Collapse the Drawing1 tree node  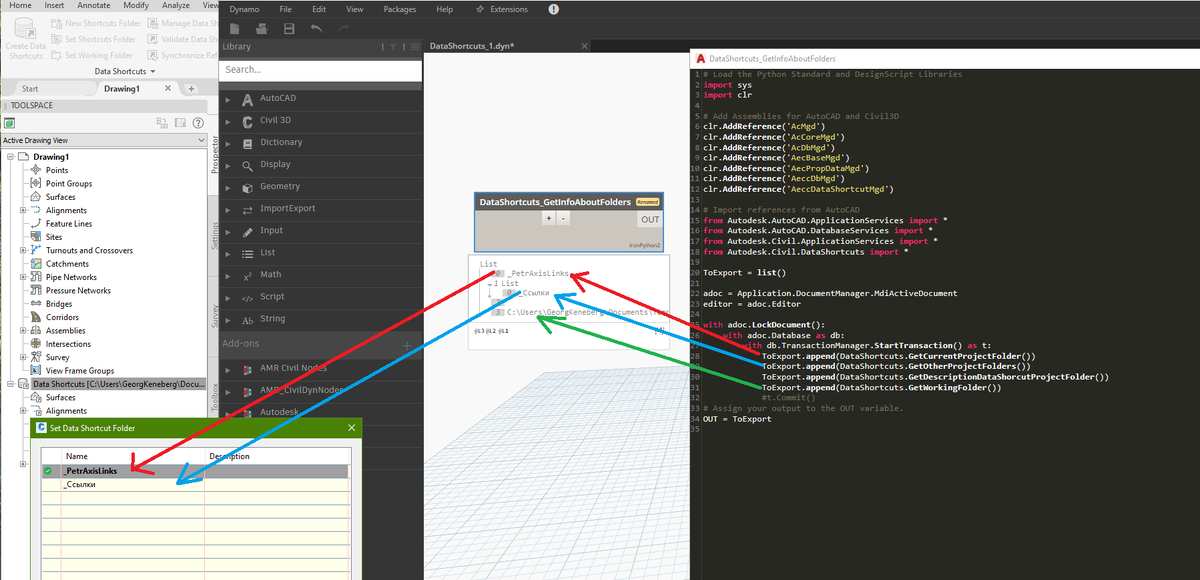[x=10, y=157]
